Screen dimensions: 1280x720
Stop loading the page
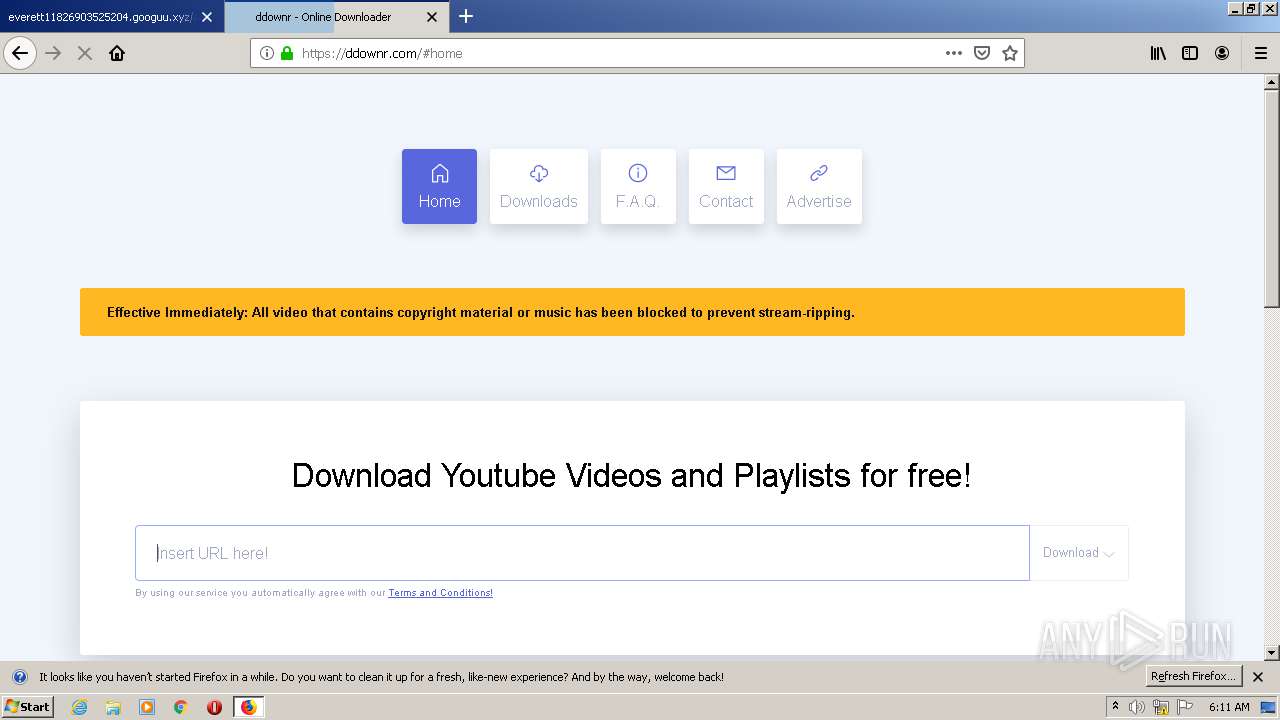pos(85,53)
